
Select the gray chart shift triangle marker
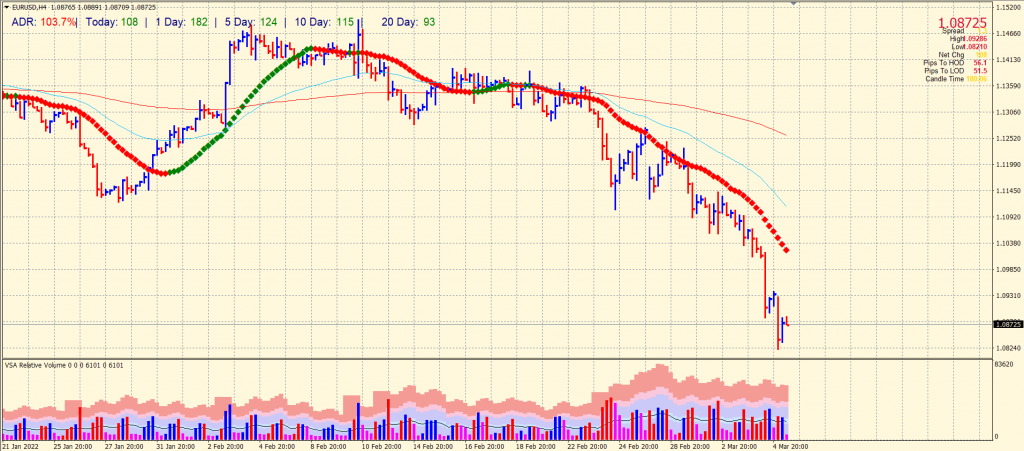793,3
